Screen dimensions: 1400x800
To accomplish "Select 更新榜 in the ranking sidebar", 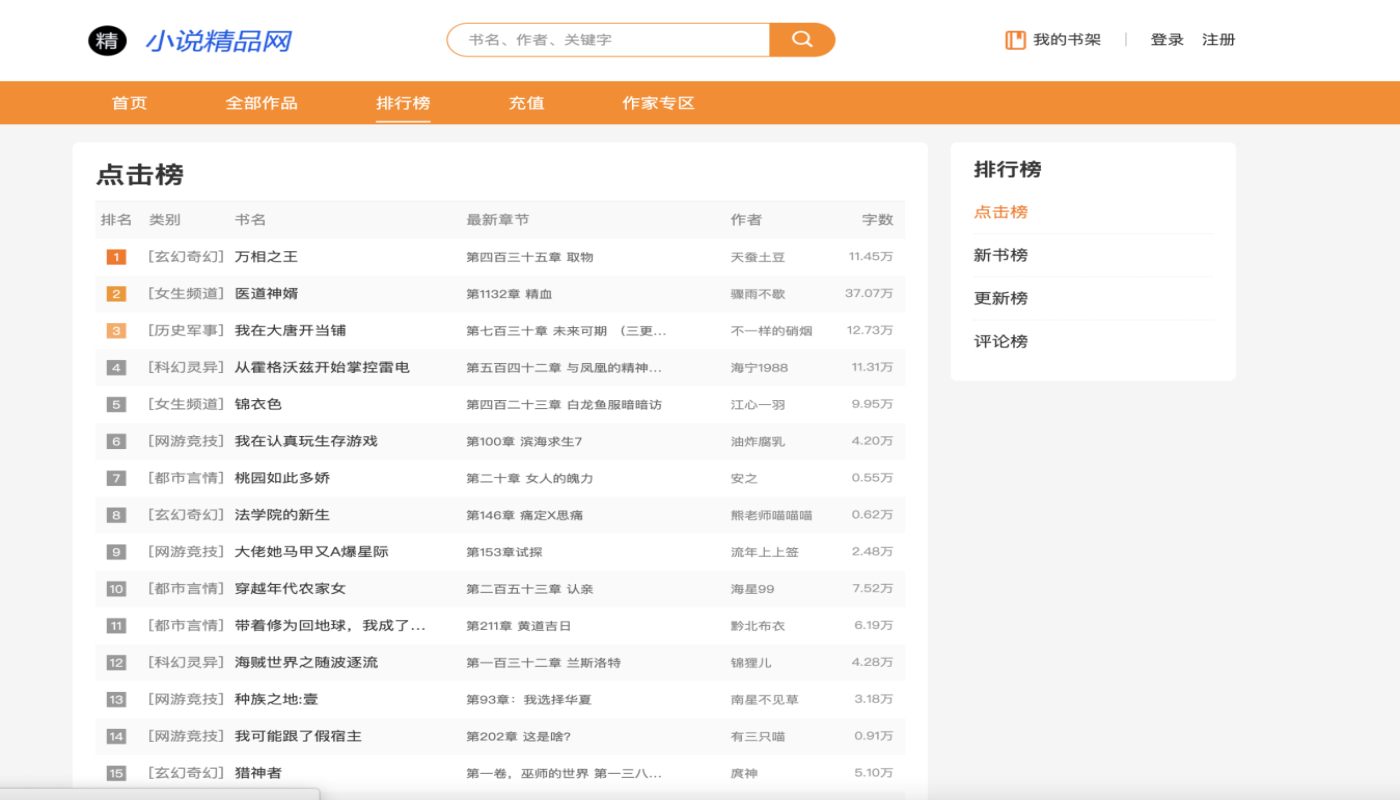I will click(x=1001, y=298).
